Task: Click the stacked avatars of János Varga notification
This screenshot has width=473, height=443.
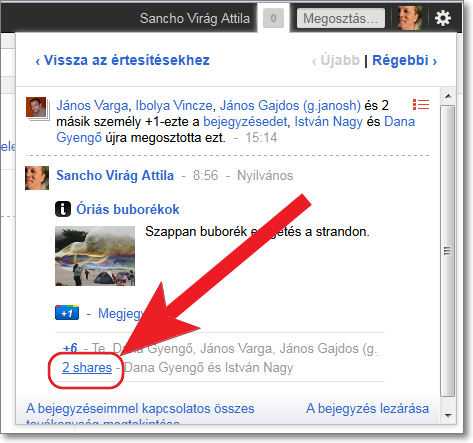Action: click(37, 108)
